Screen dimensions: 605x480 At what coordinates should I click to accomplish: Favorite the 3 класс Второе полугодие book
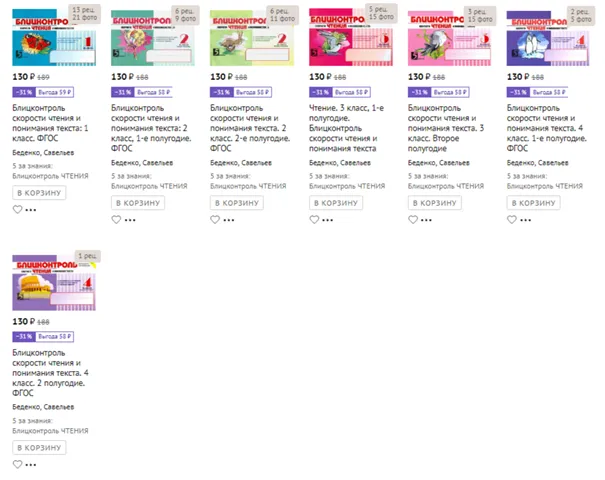413,220
